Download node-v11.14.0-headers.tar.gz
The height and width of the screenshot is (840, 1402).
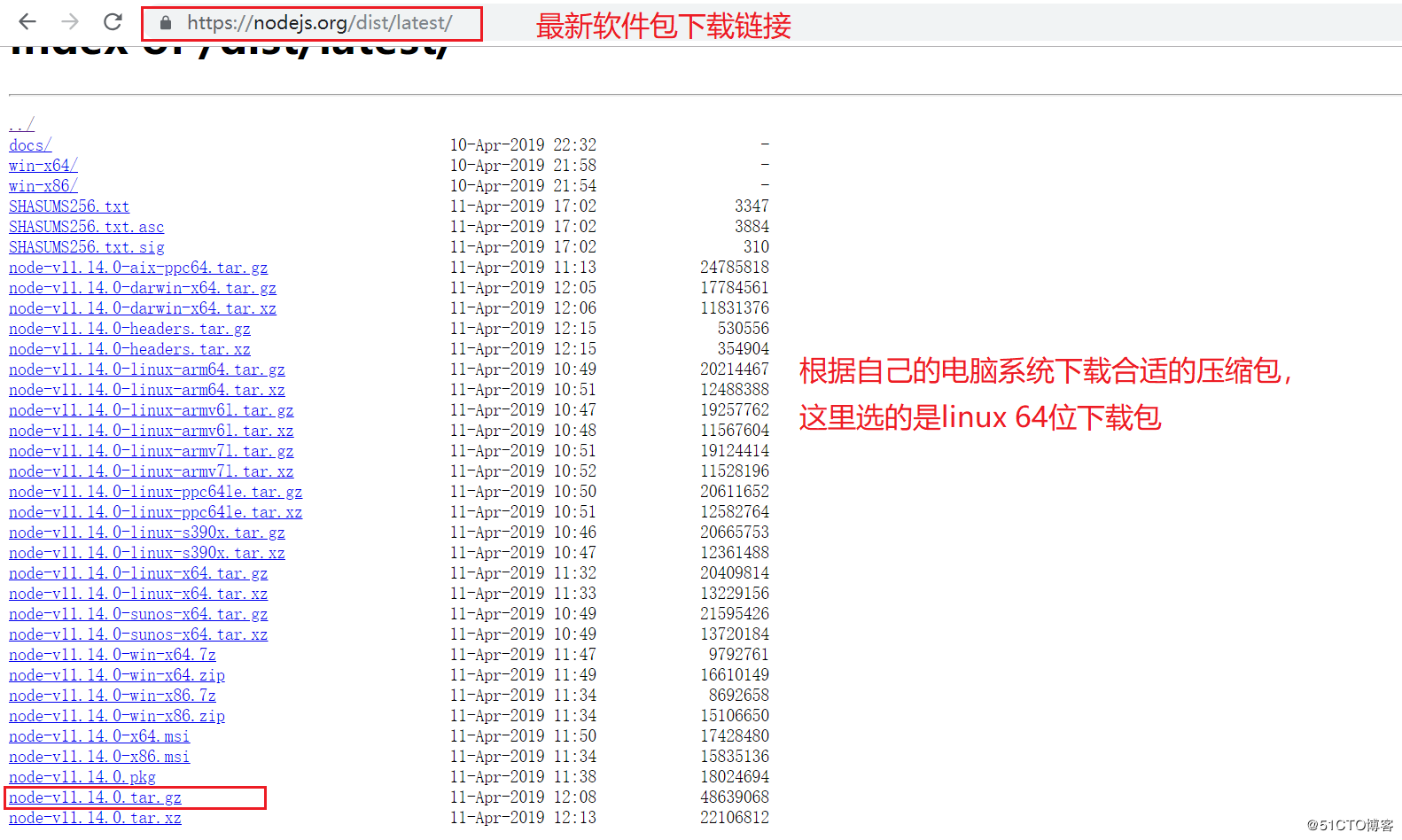pos(129,328)
